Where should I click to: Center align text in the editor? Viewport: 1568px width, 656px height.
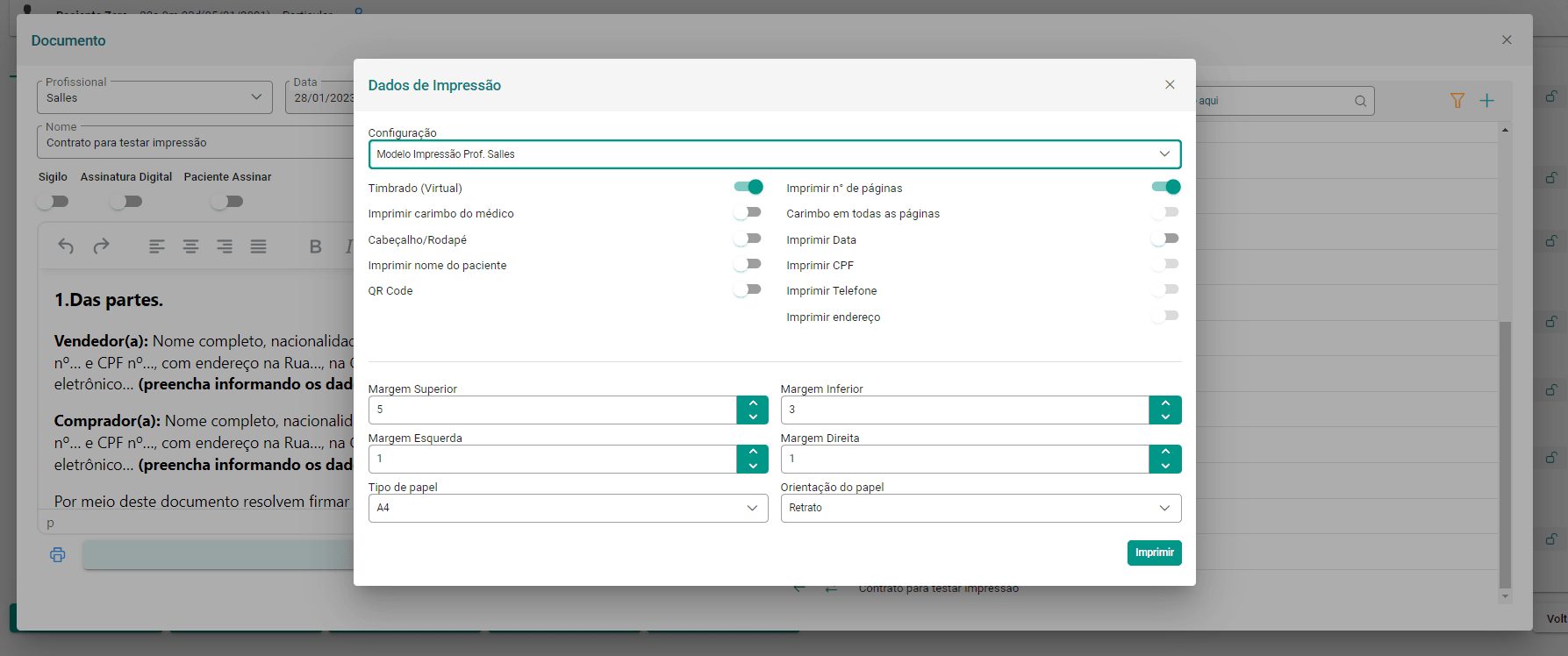click(190, 246)
